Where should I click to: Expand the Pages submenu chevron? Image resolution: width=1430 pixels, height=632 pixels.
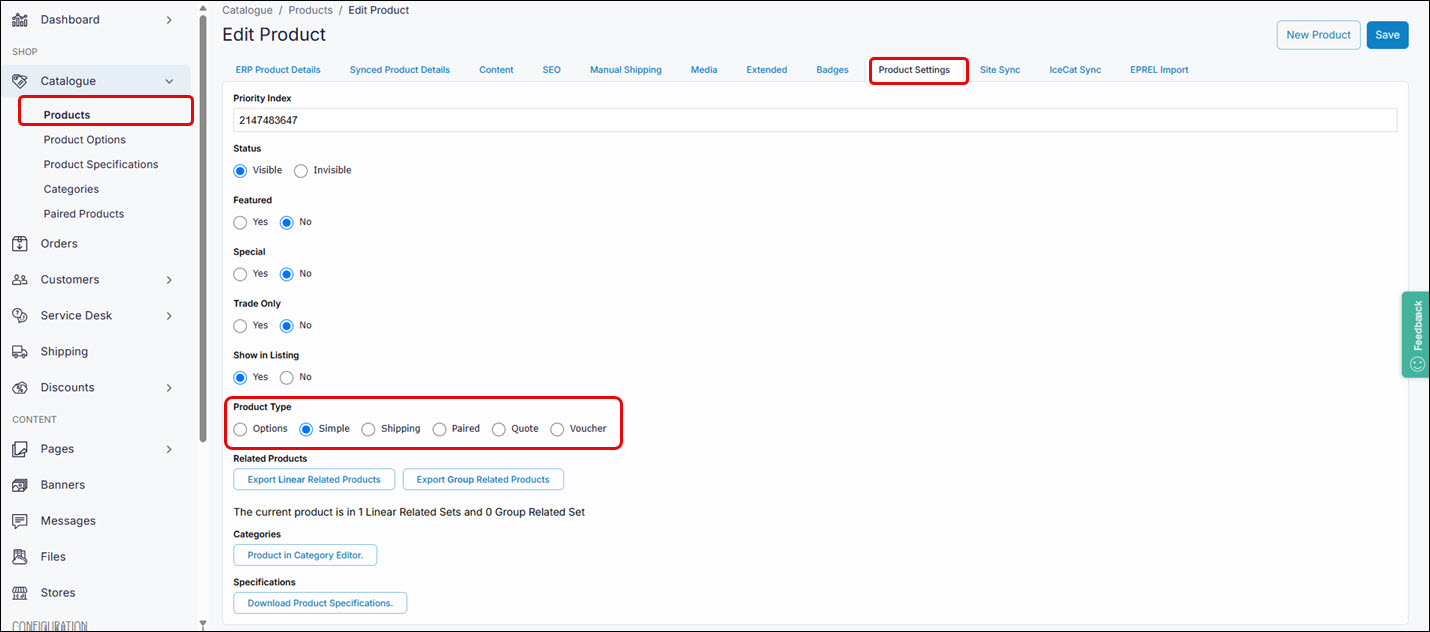click(168, 449)
